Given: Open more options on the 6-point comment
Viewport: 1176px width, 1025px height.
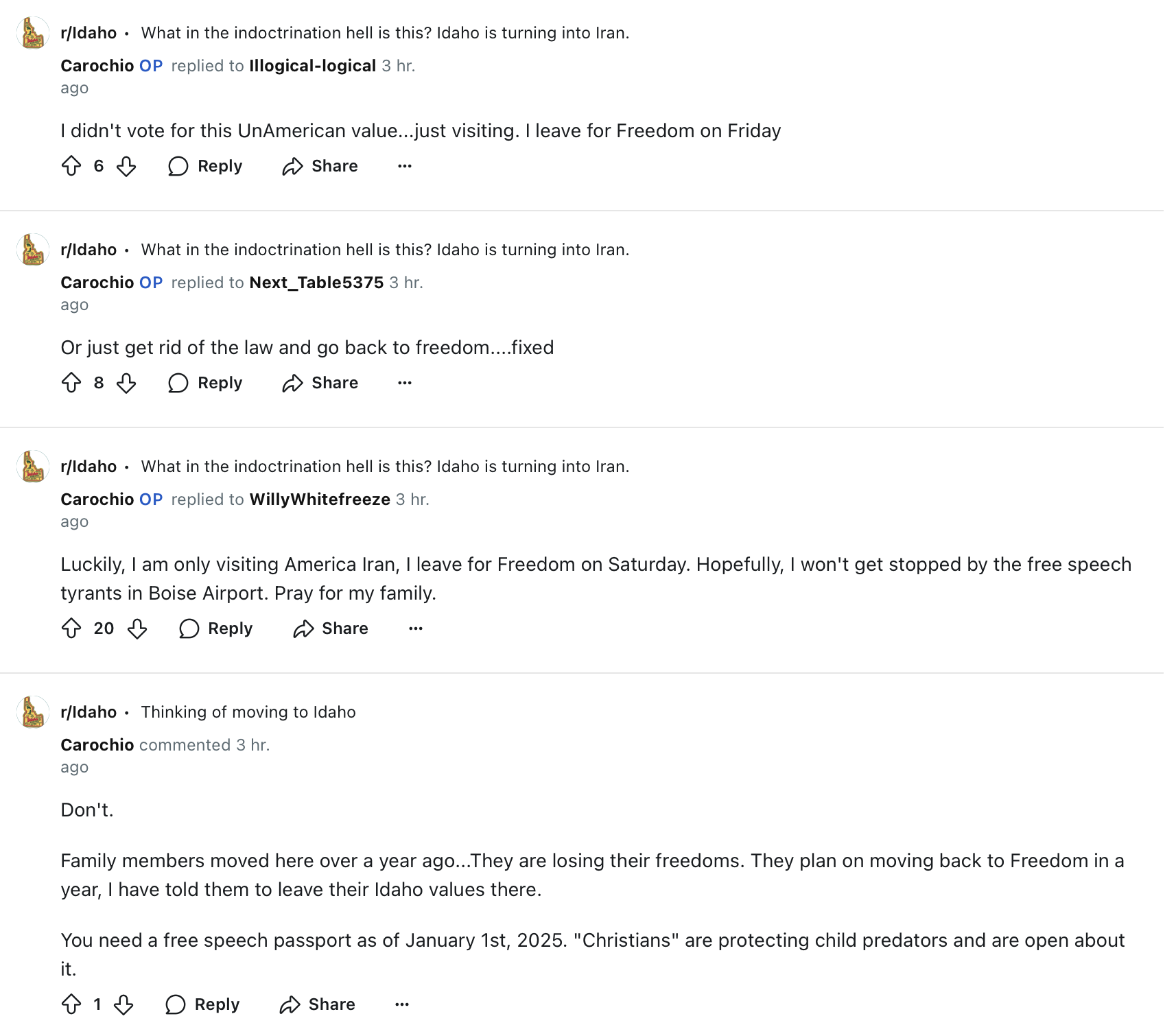Looking at the screenshot, I should click(x=405, y=166).
